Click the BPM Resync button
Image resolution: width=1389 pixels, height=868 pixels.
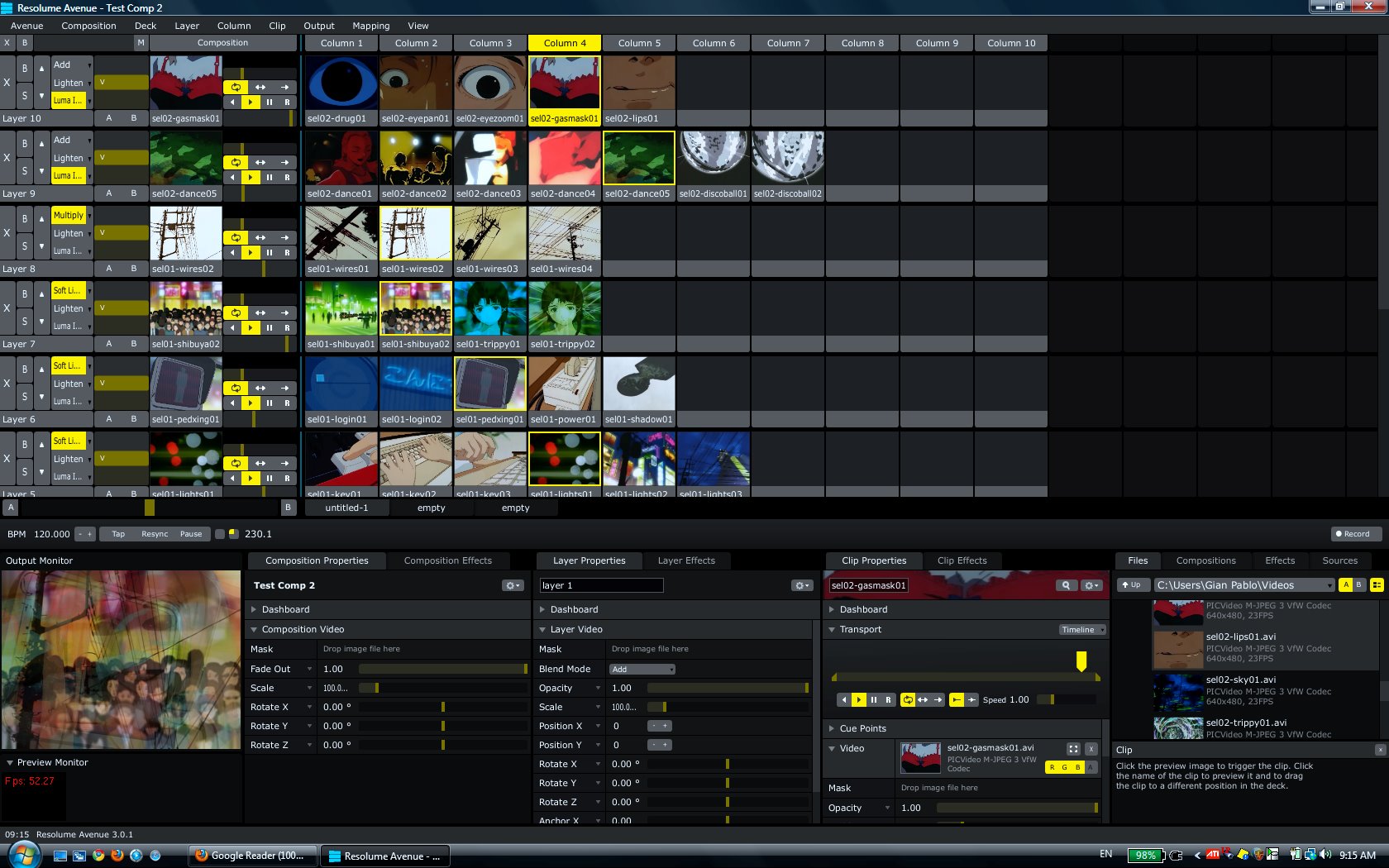[x=155, y=534]
